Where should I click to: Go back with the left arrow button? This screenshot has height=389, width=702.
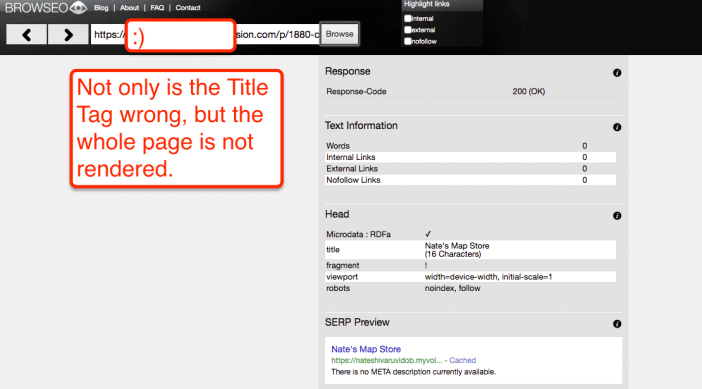[26, 34]
